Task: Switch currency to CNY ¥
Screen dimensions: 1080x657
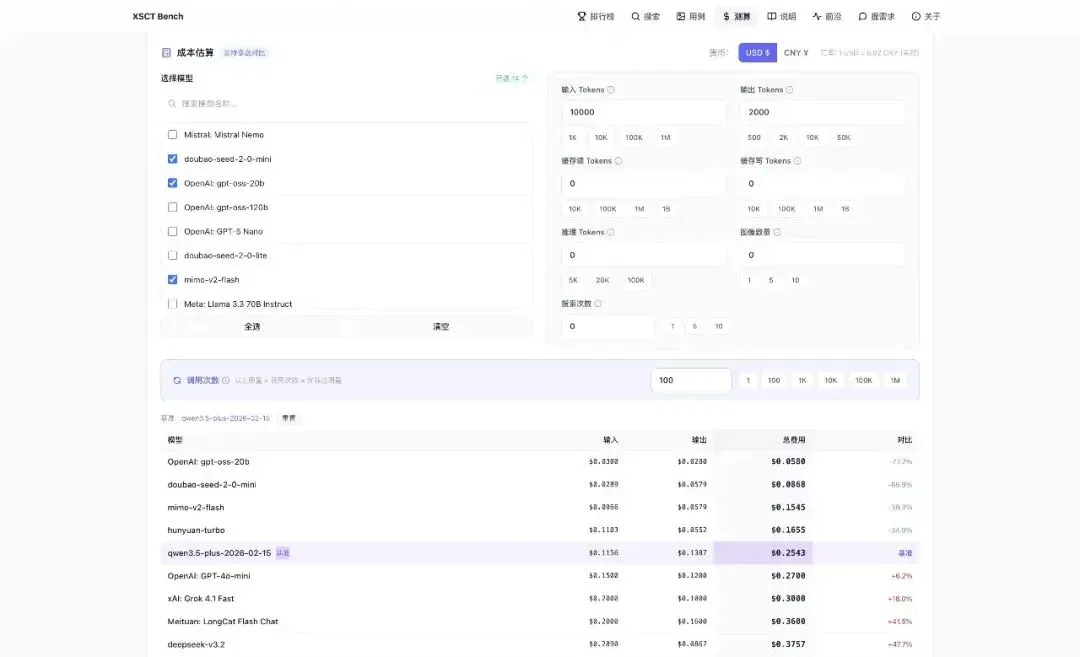Action: [796, 52]
